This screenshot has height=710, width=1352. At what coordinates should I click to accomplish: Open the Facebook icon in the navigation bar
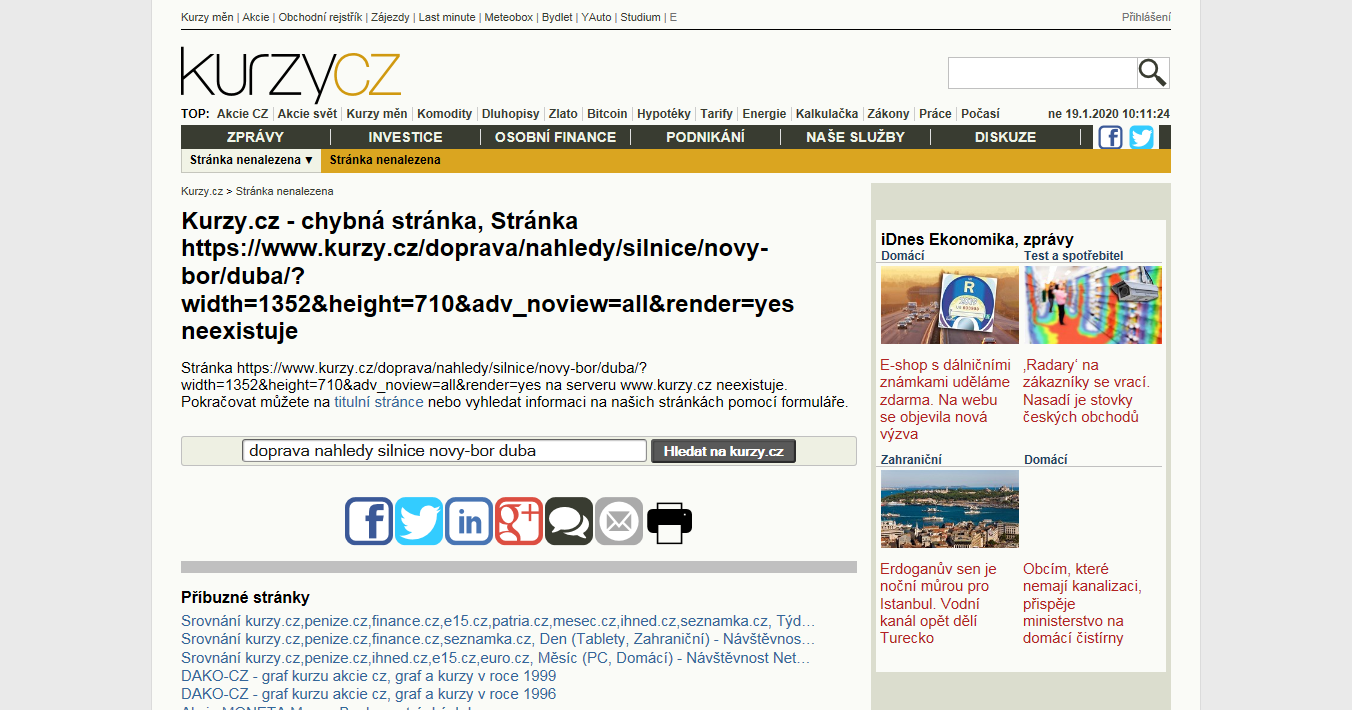1110,137
